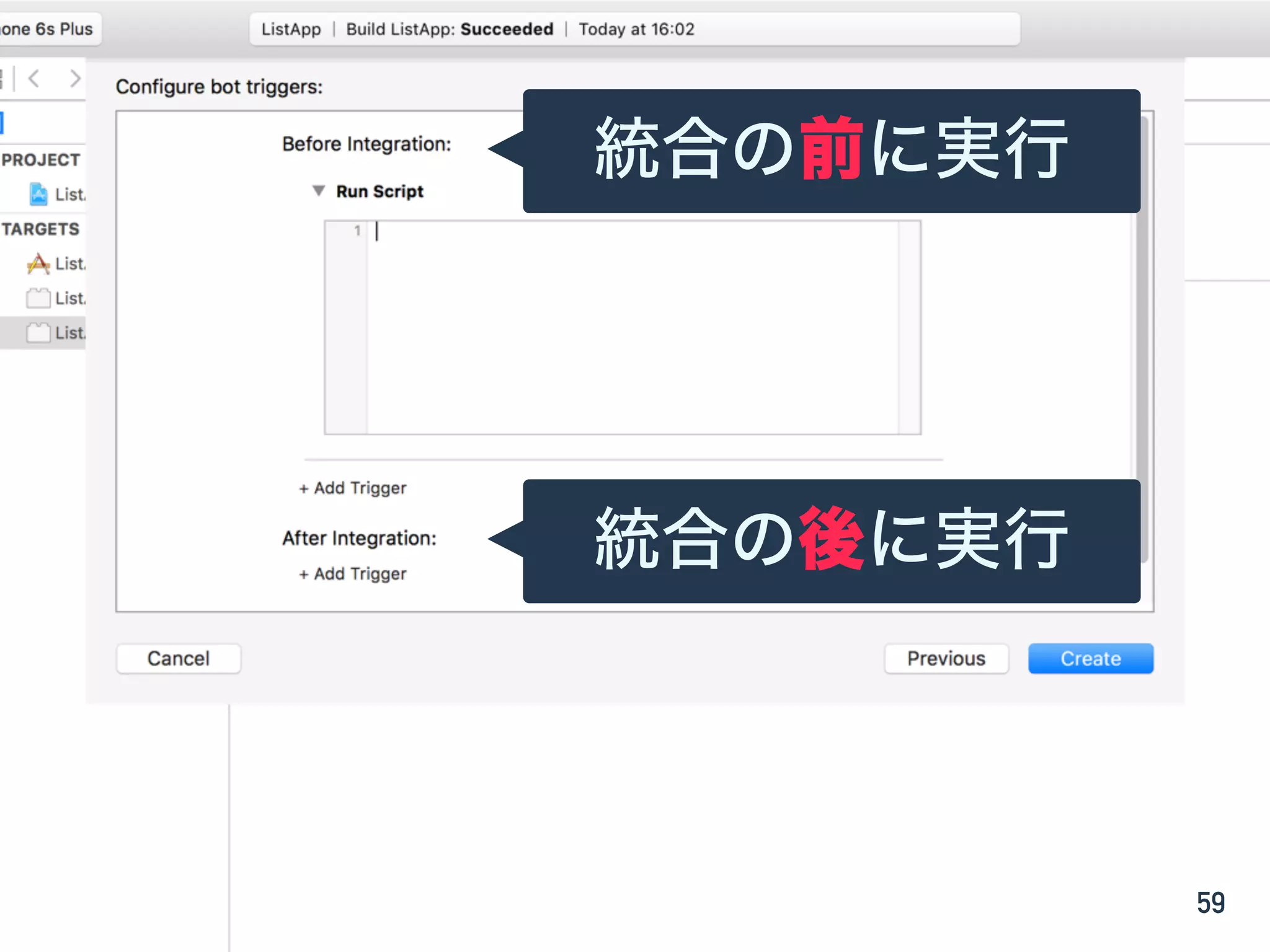Image resolution: width=1270 pixels, height=952 pixels.
Task: Add trigger under Before Integration
Action: (x=353, y=488)
